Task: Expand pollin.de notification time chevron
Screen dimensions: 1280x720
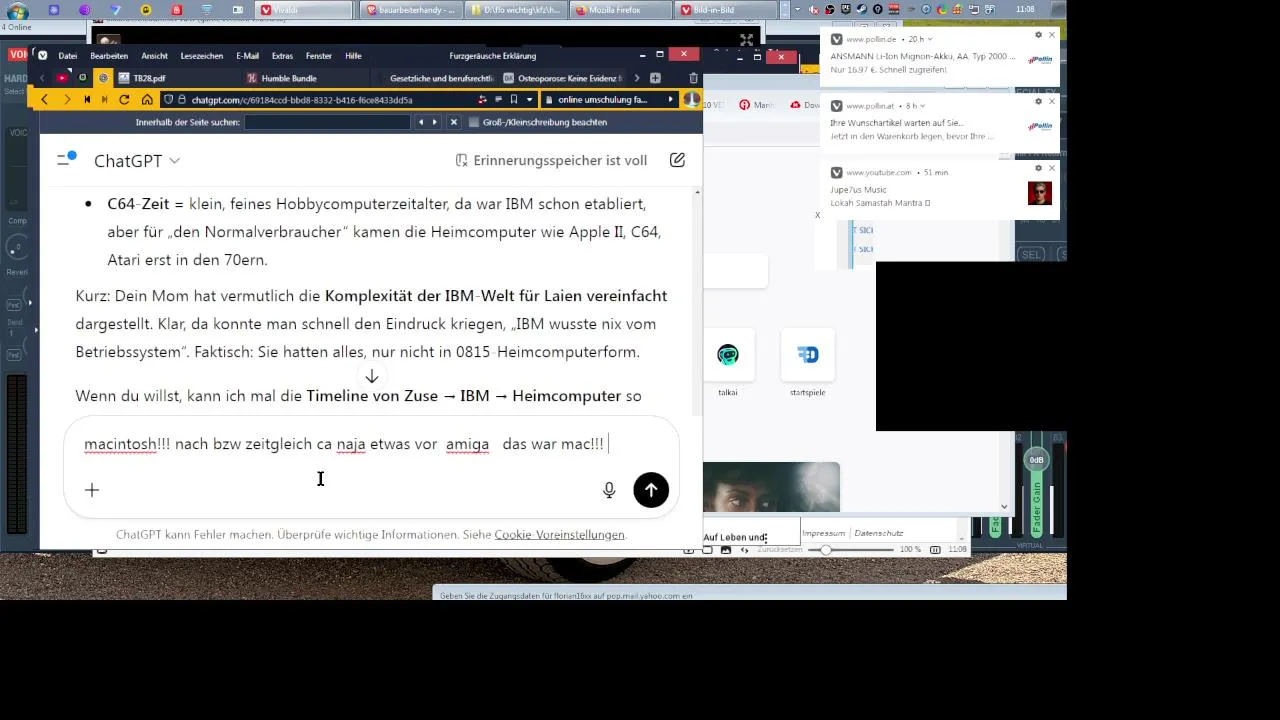Action: 931,39
